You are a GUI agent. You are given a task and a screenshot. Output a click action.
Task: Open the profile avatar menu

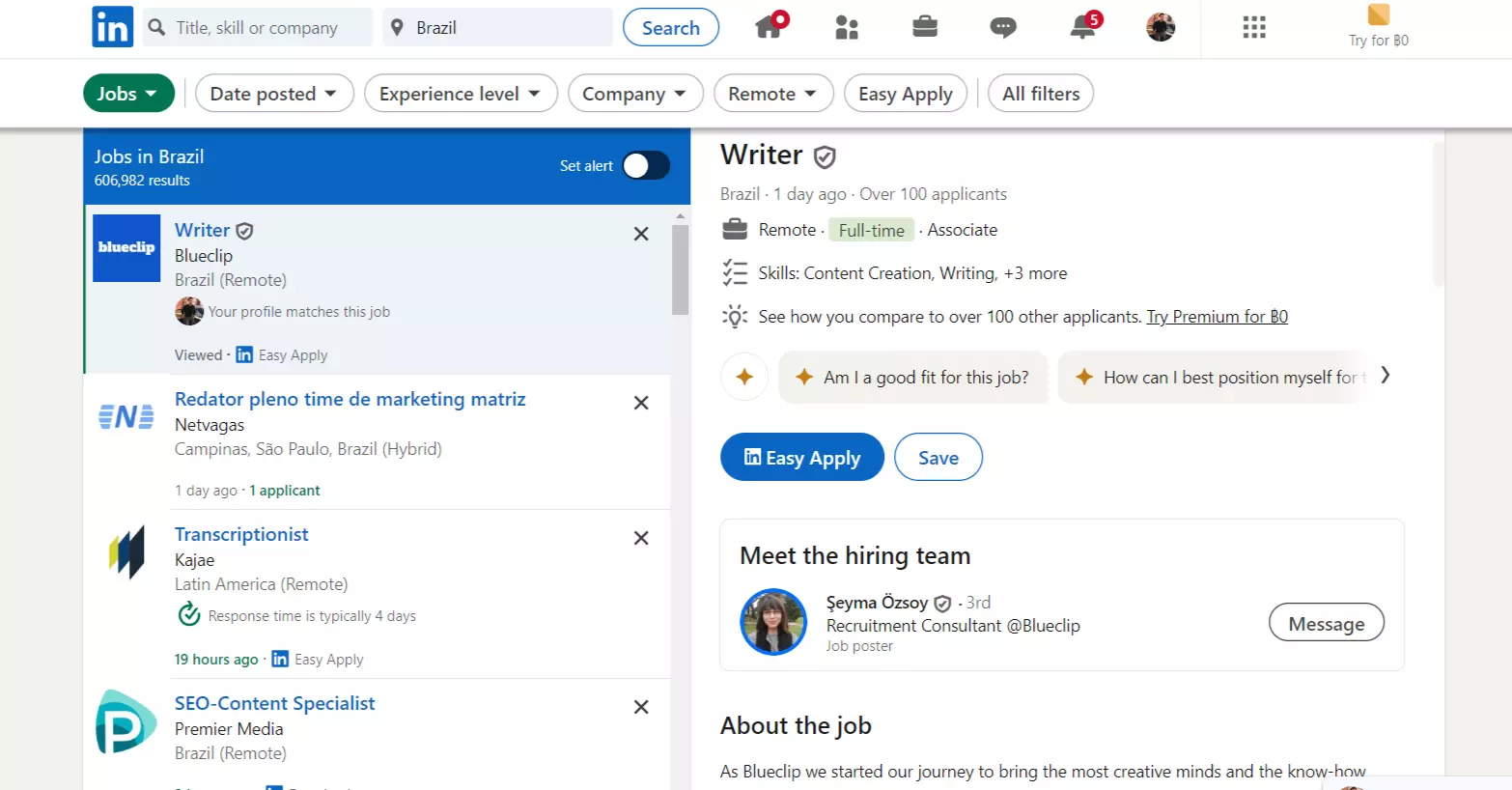1161,27
